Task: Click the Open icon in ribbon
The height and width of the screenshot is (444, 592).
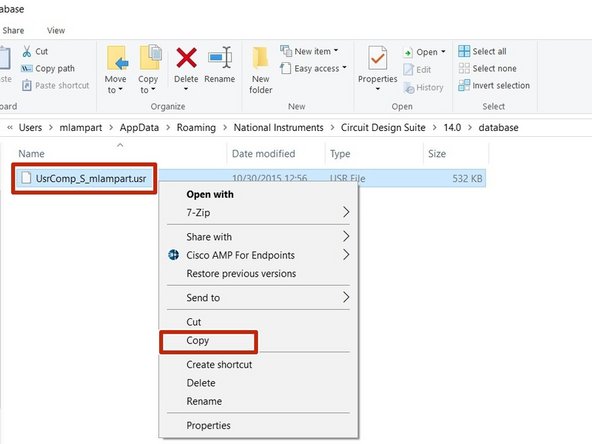Action: pyautogui.click(x=408, y=52)
